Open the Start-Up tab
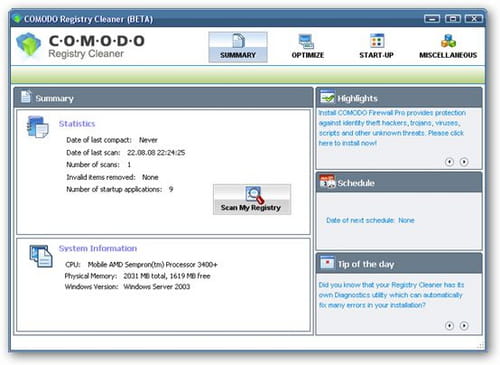This screenshot has width=500, height=365. (376, 47)
